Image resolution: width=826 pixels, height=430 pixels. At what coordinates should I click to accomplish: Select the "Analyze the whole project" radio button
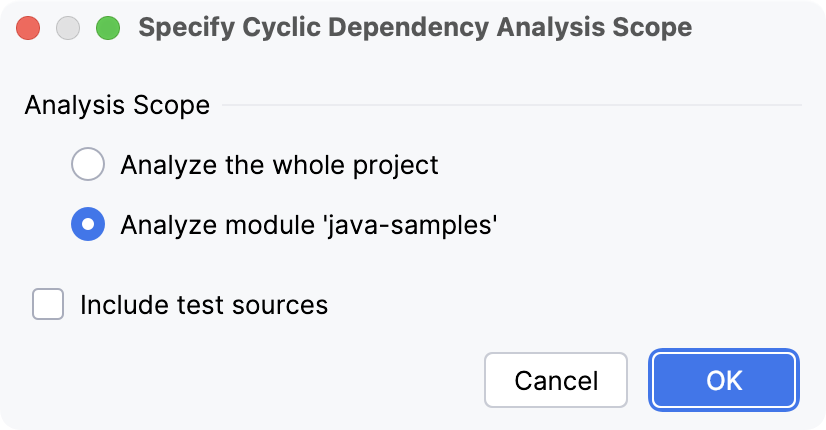click(88, 164)
